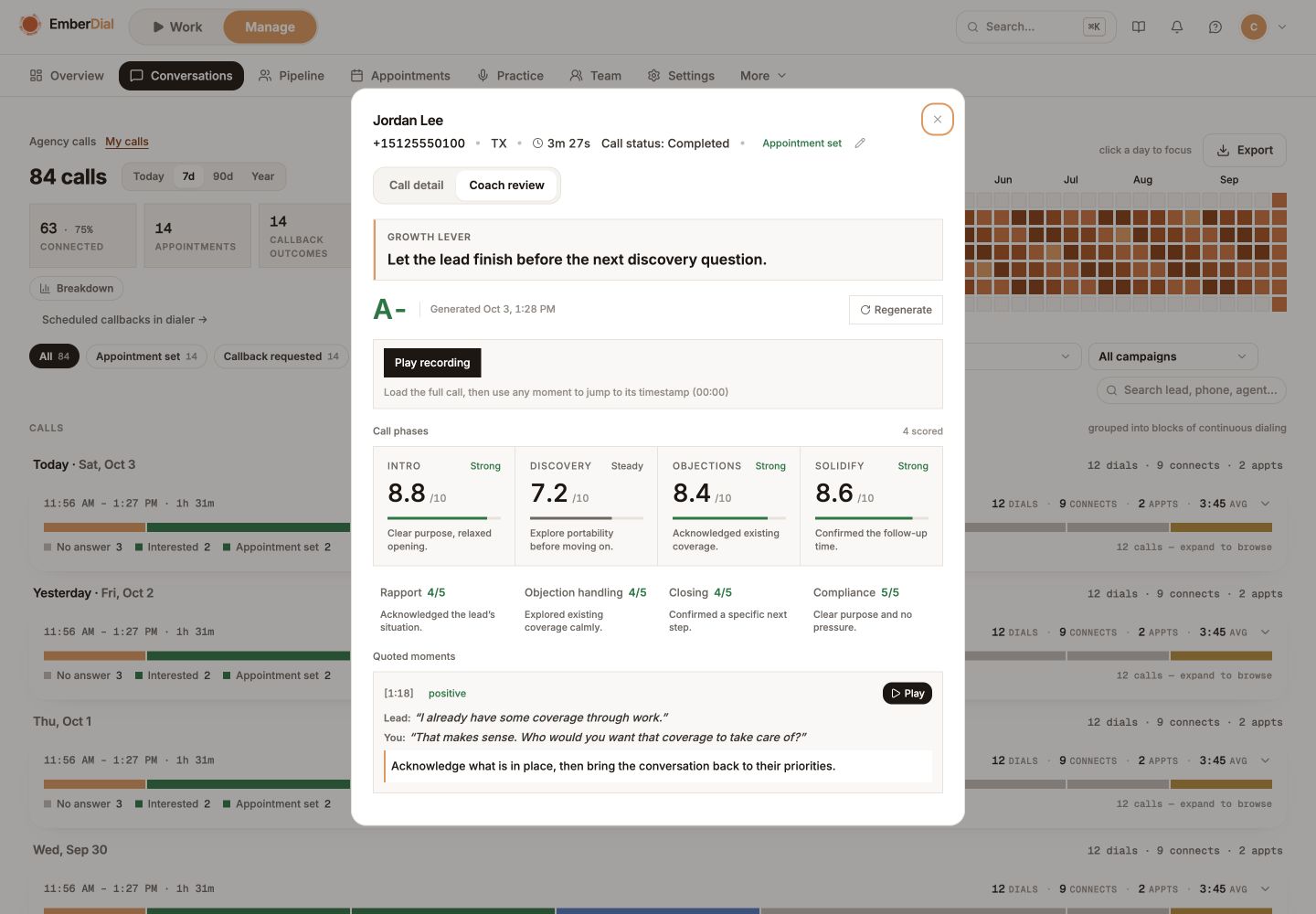Select the 7d range

tap(188, 176)
